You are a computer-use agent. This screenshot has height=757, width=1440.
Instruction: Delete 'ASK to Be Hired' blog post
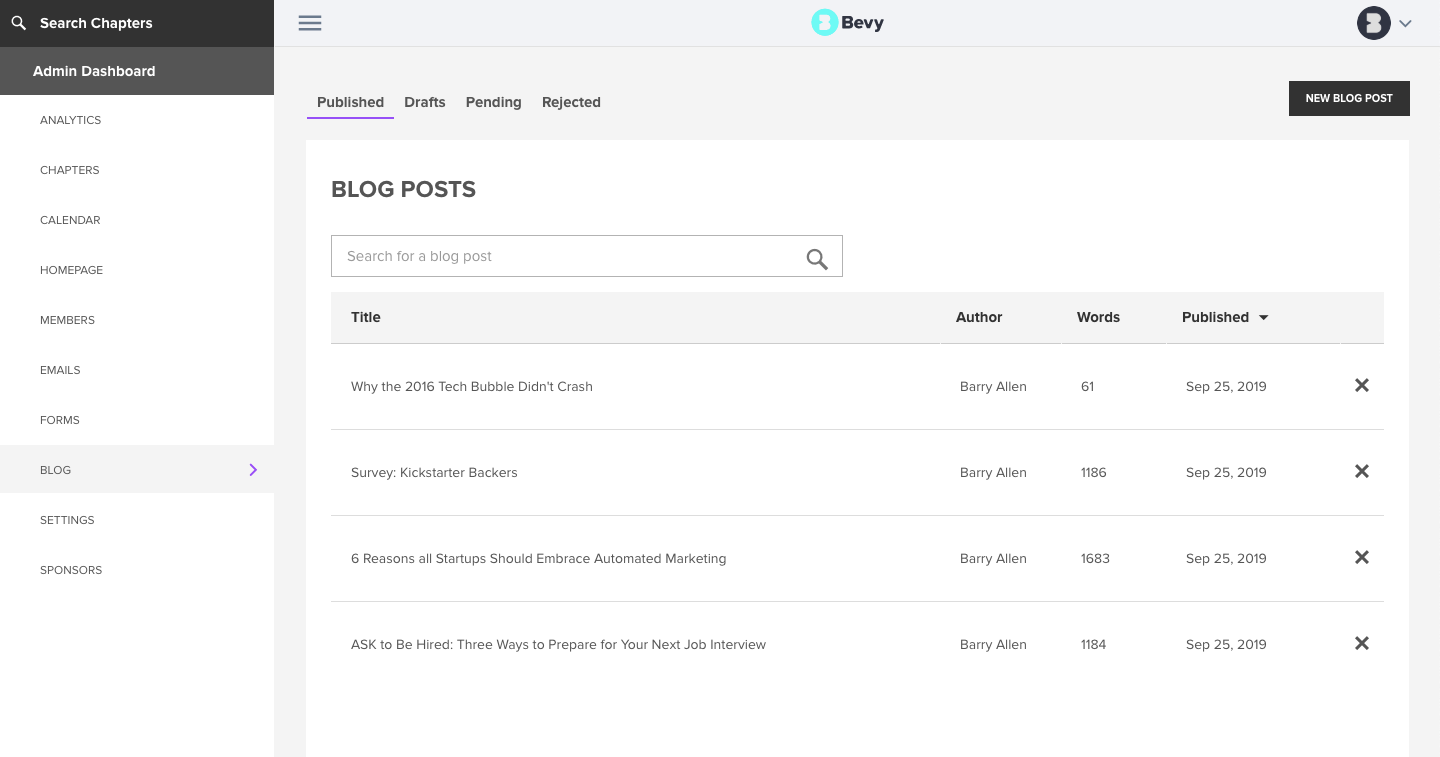pos(1361,643)
